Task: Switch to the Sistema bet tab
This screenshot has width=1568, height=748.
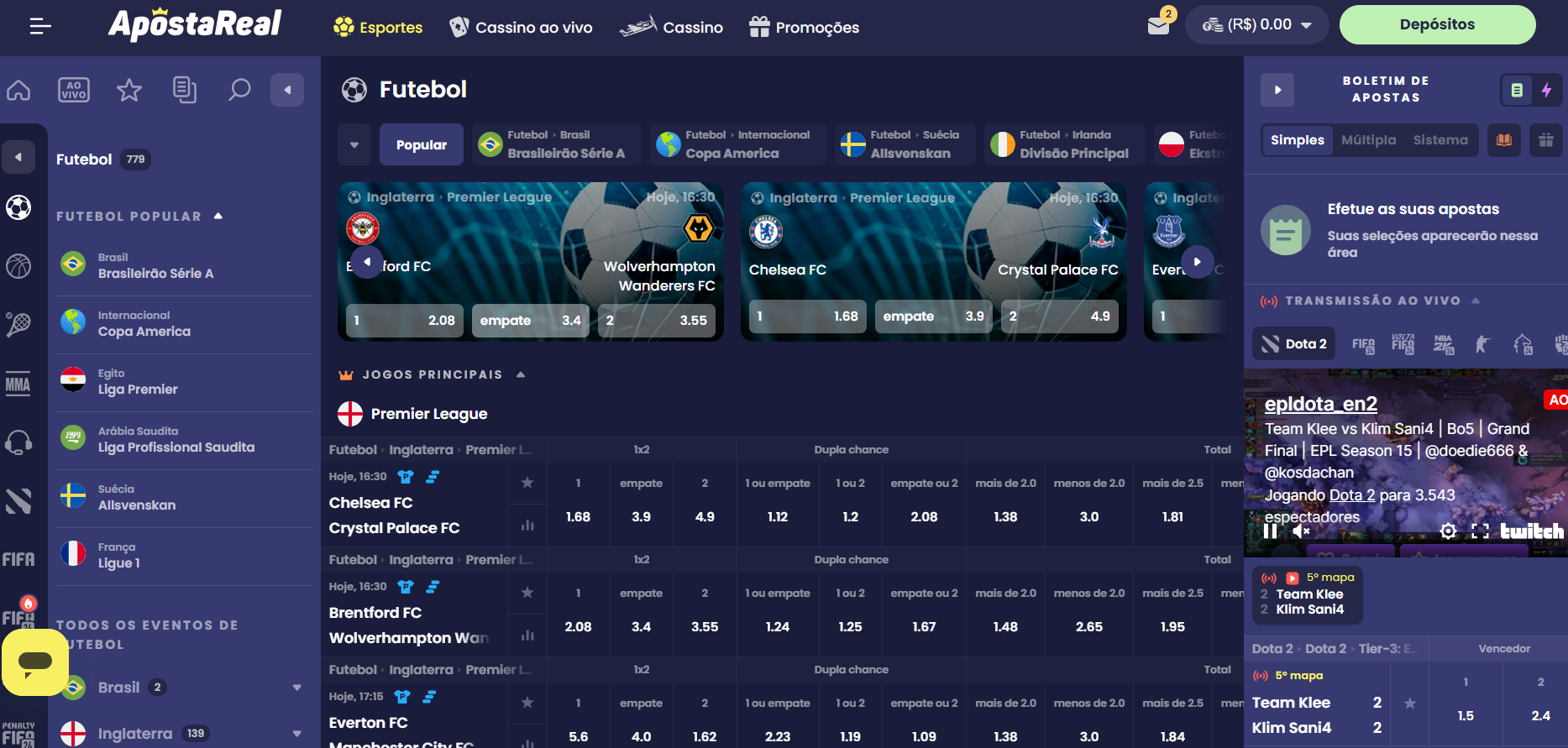Action: point(1440,140)
